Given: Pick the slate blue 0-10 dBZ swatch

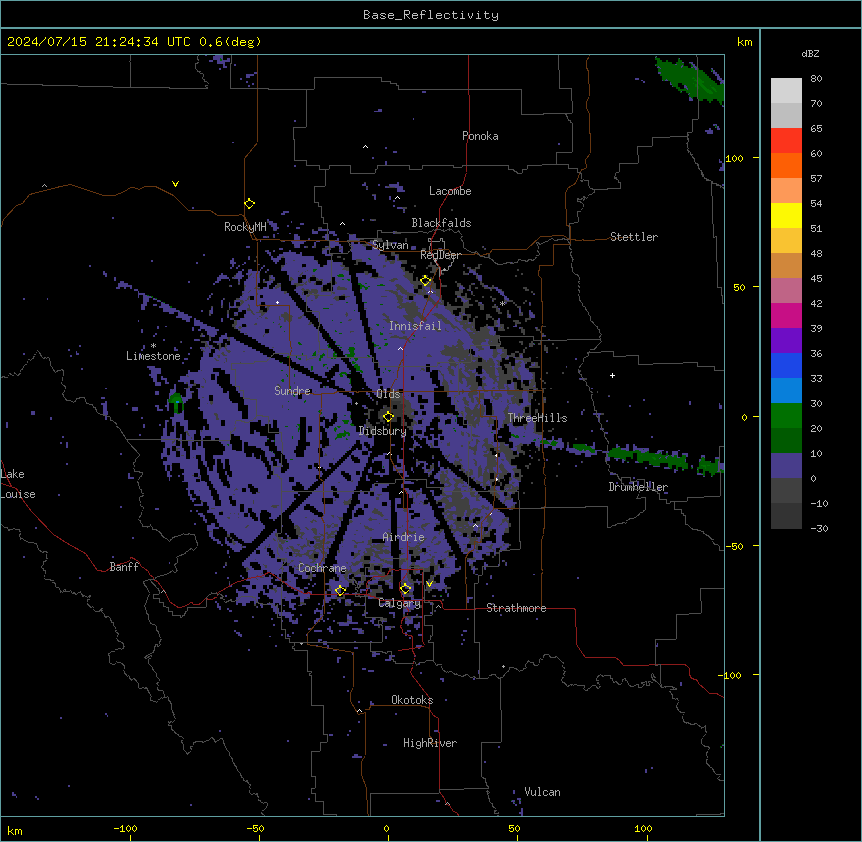Looking at the screenshot, I should [x=786, y=466].
